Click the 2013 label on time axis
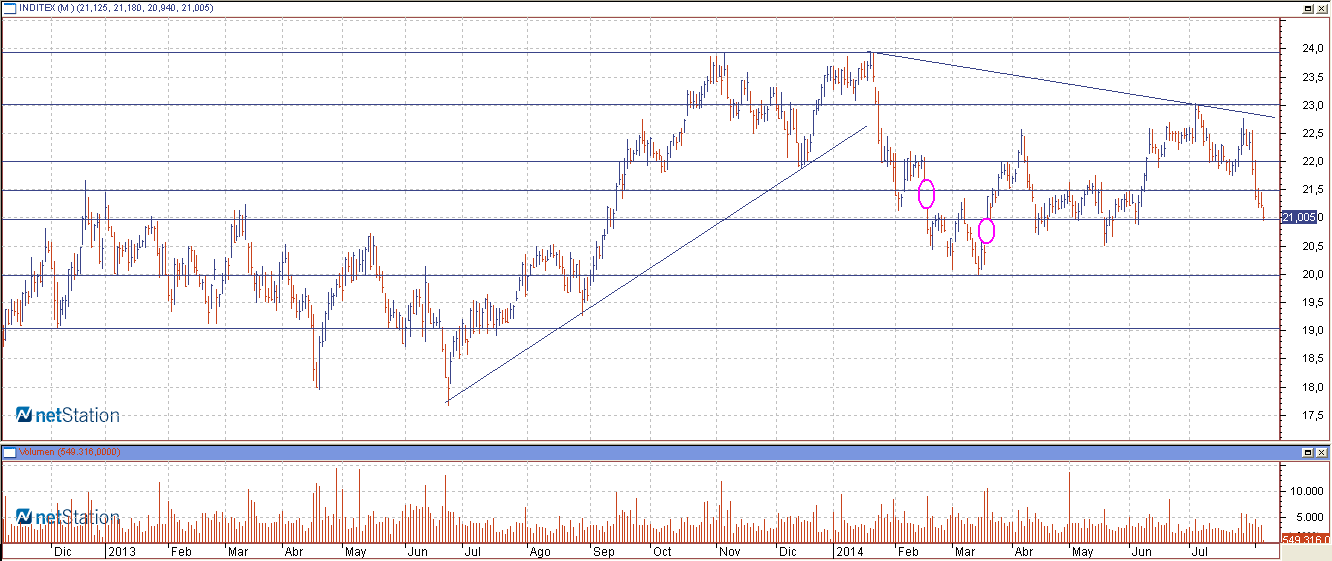This screenshot has width=1332, height=561. 121,551
